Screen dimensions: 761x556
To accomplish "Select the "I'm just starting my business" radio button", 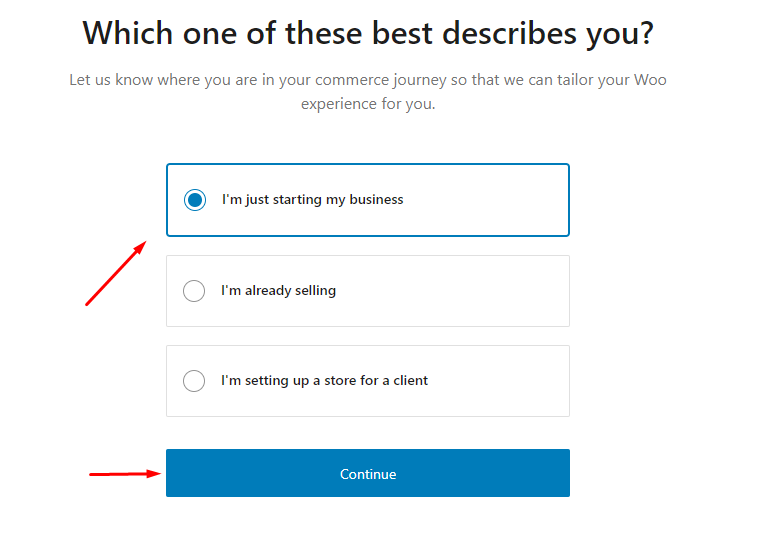I will 195,200.
